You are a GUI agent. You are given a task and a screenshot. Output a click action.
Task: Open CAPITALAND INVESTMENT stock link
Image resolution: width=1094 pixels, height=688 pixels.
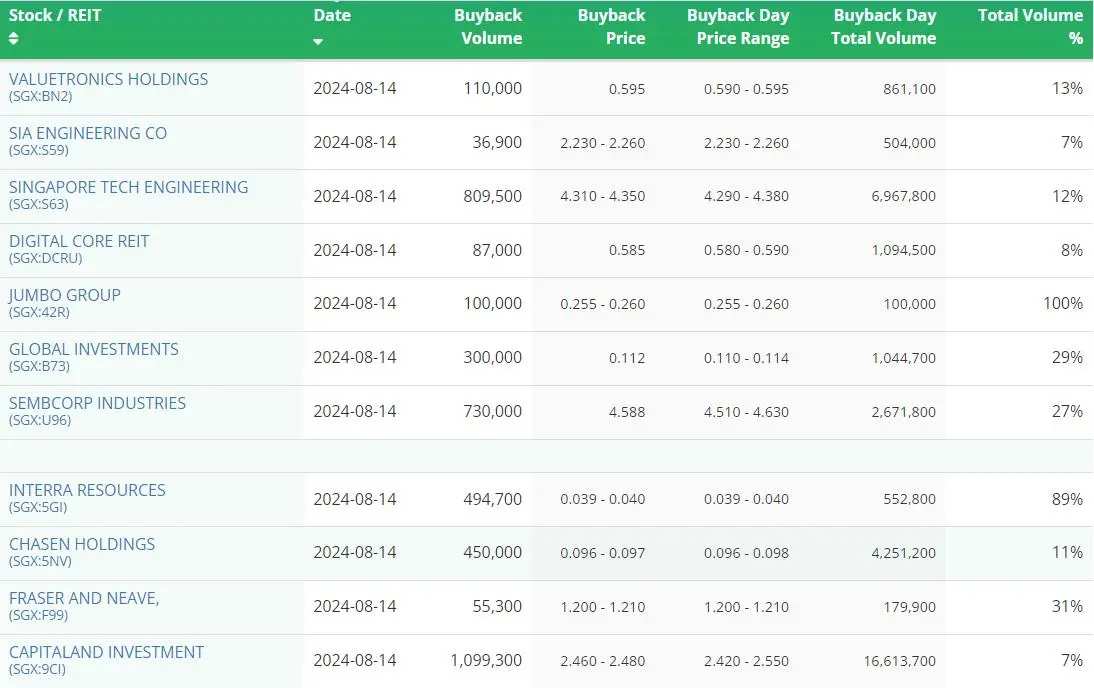click(x=106, y=652)
